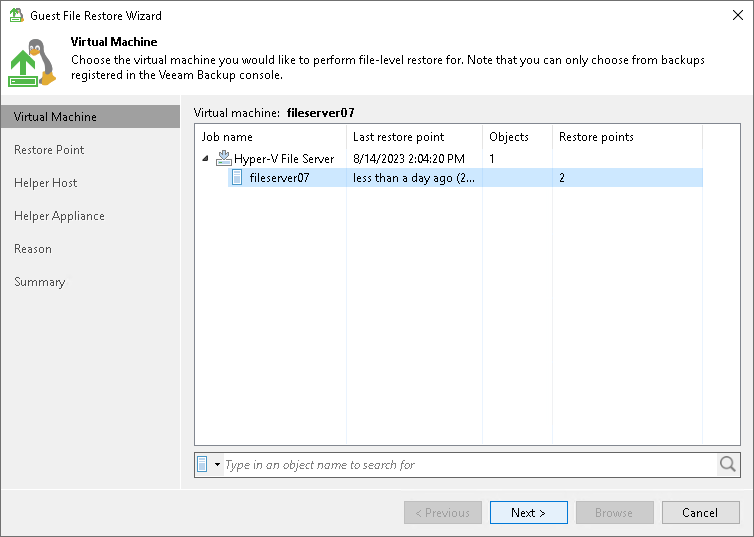This screenshot has height=537, width=754.
Task: Go to the Restore Point step
Action: 49,150
